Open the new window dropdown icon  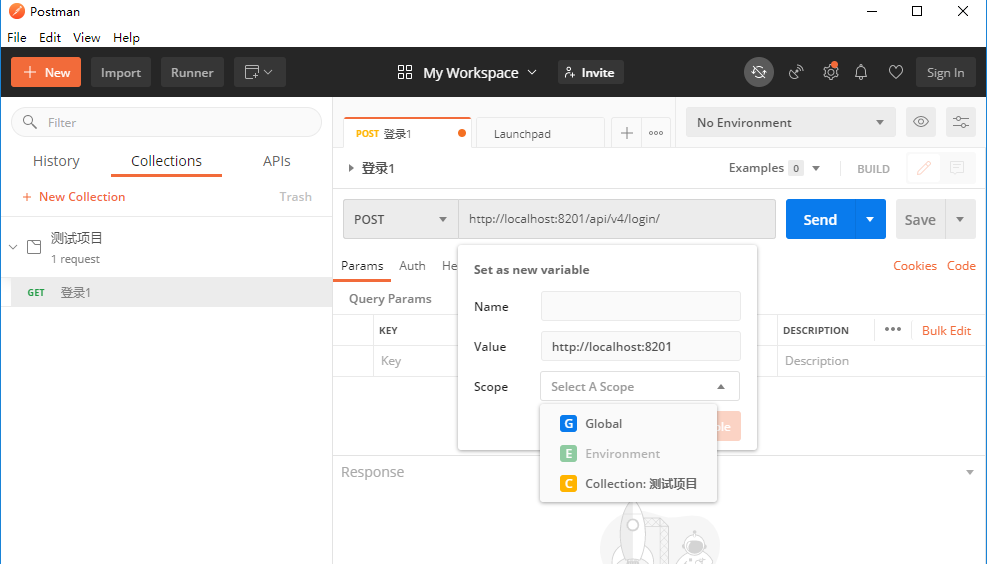pyautogui.click(x=259, y=72)
